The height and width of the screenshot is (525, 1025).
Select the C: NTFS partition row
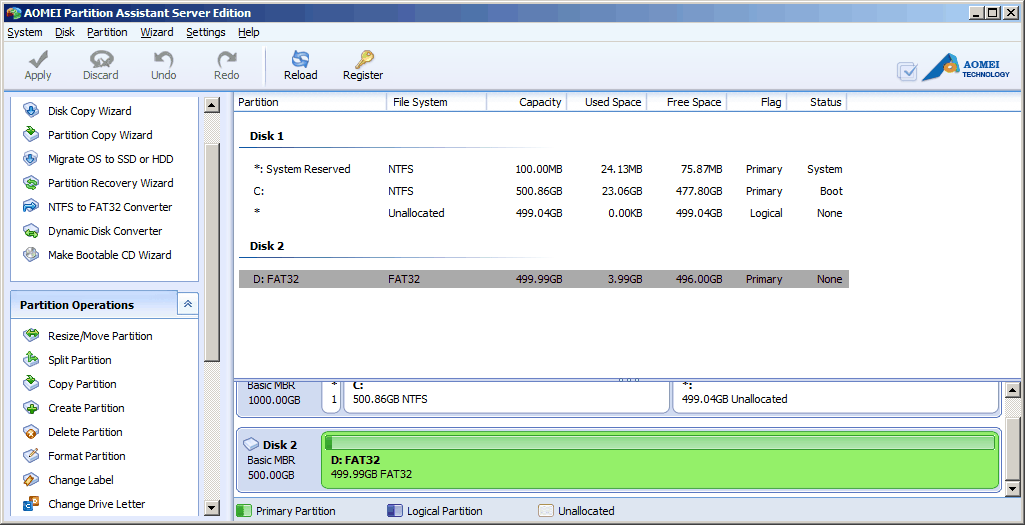tap(544, 192)
